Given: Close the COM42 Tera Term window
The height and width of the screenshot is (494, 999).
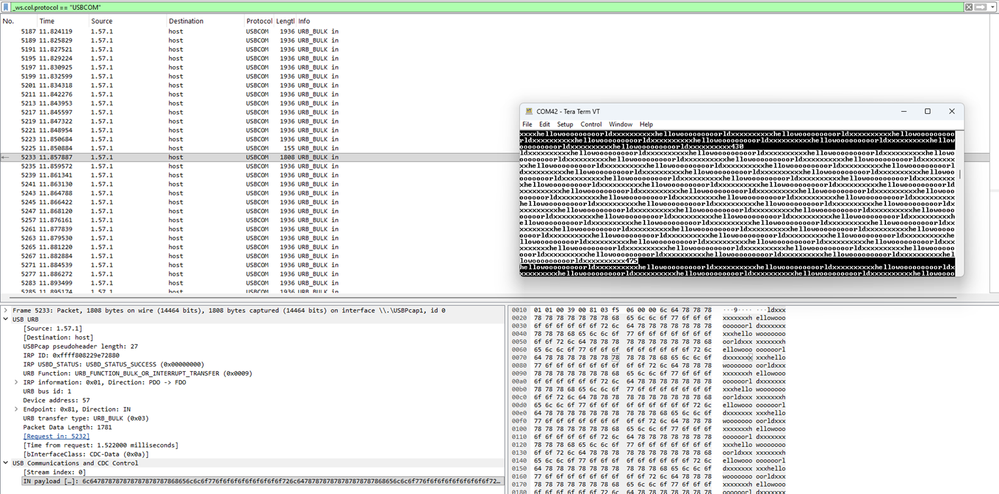Looking at the screenshot, I should tap(952, 111).
